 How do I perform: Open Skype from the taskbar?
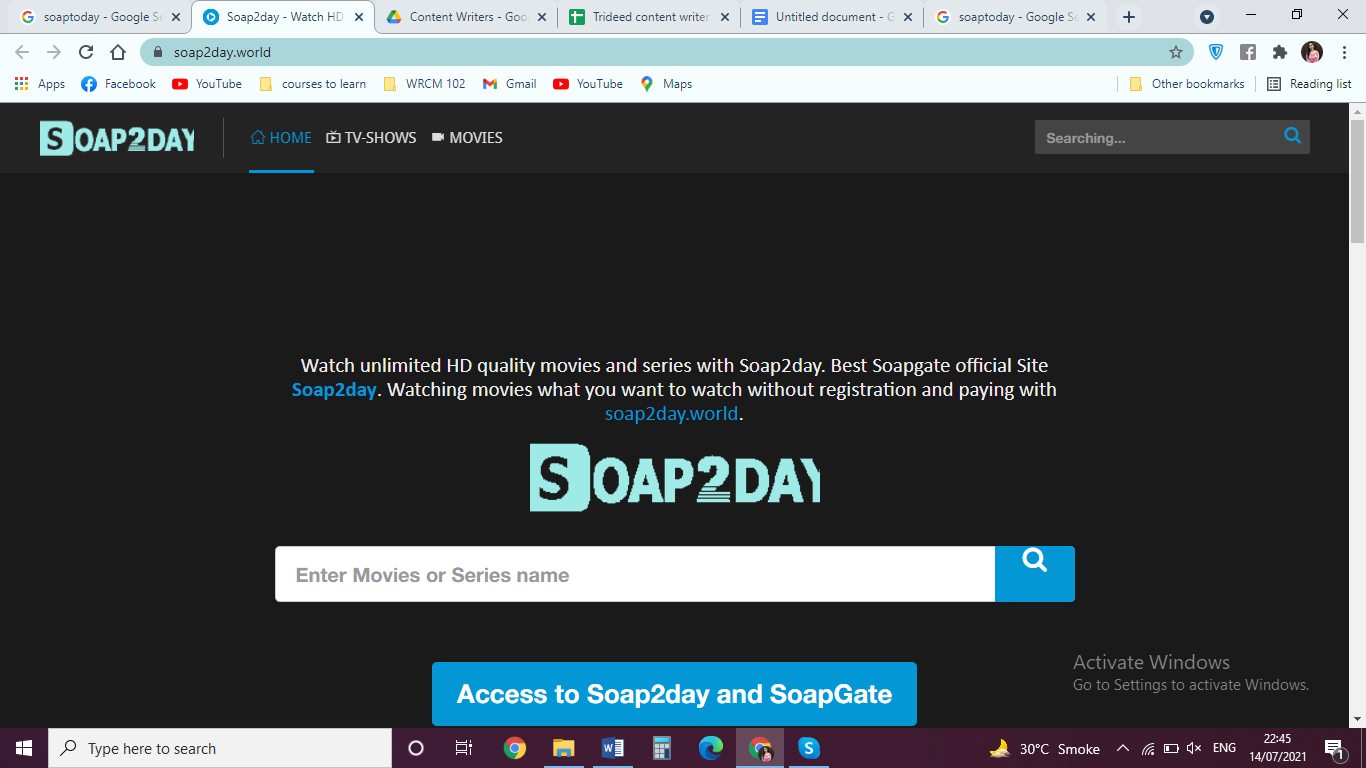809,748
